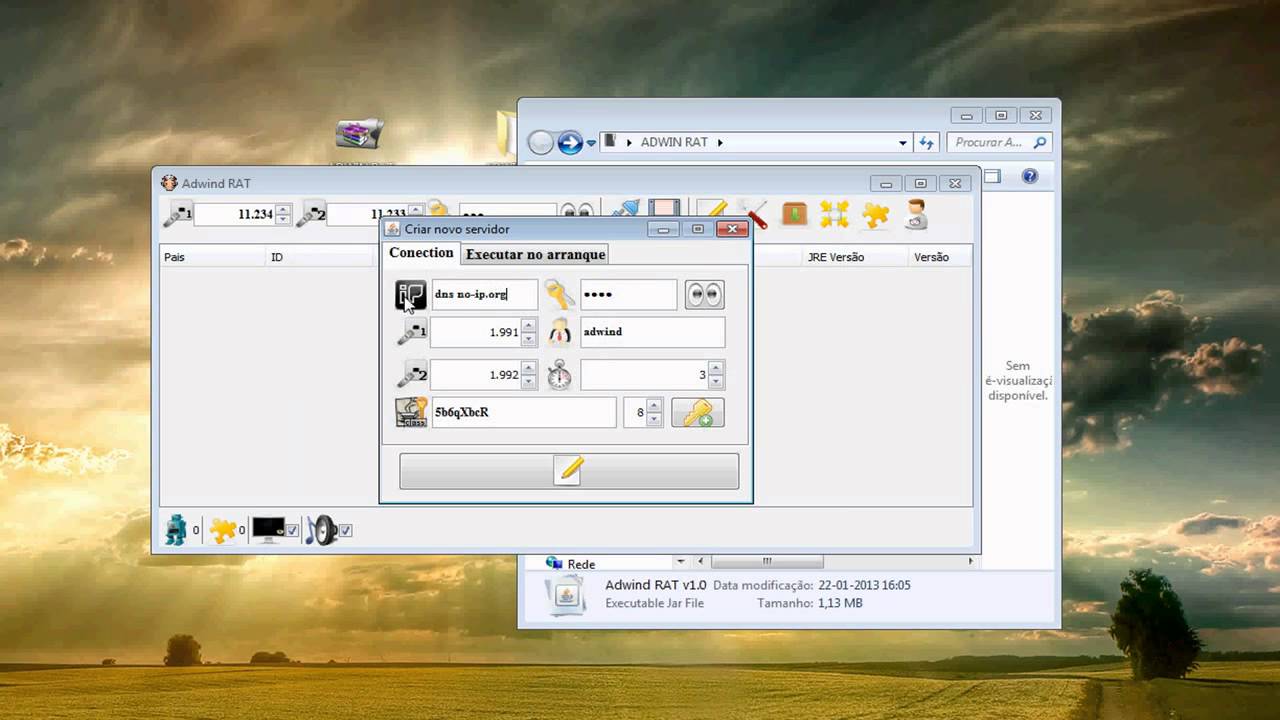Click the horizontal scrollbar thumb in Explorer
The height and width of the screenshot is (720, 1280).
point(767,562)
